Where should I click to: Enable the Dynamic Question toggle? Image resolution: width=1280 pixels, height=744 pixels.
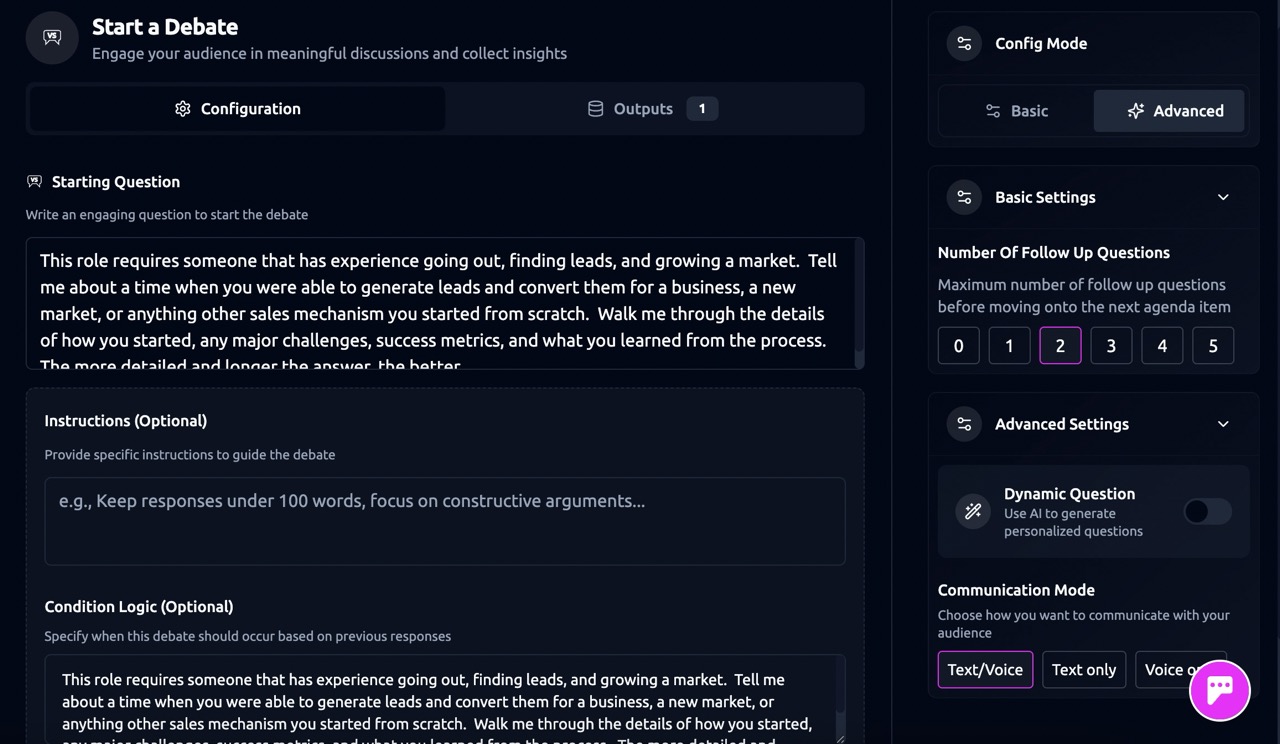[x=1207, y=511]
